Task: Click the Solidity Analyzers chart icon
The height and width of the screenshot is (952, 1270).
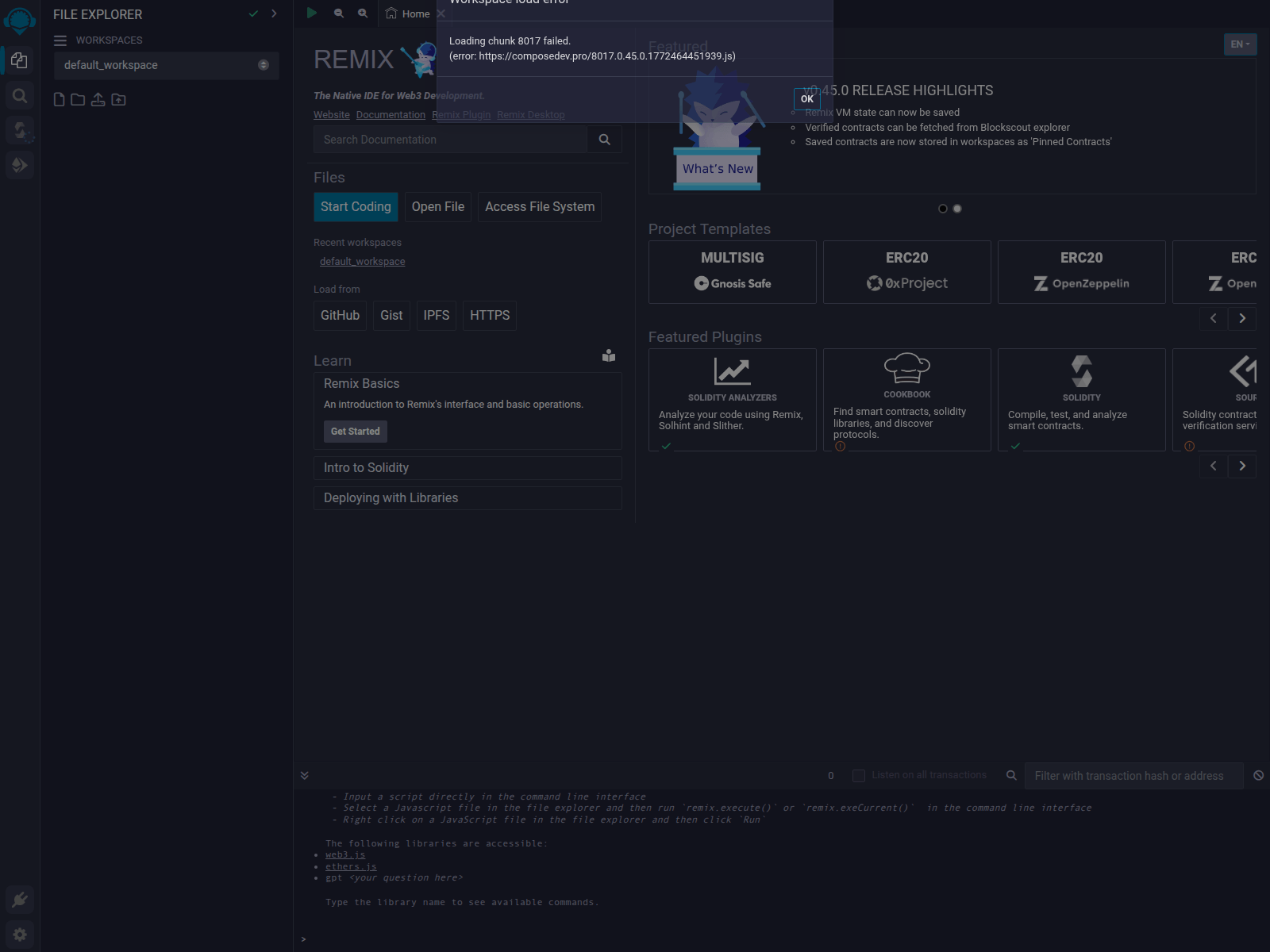Action: pos(732,370)
